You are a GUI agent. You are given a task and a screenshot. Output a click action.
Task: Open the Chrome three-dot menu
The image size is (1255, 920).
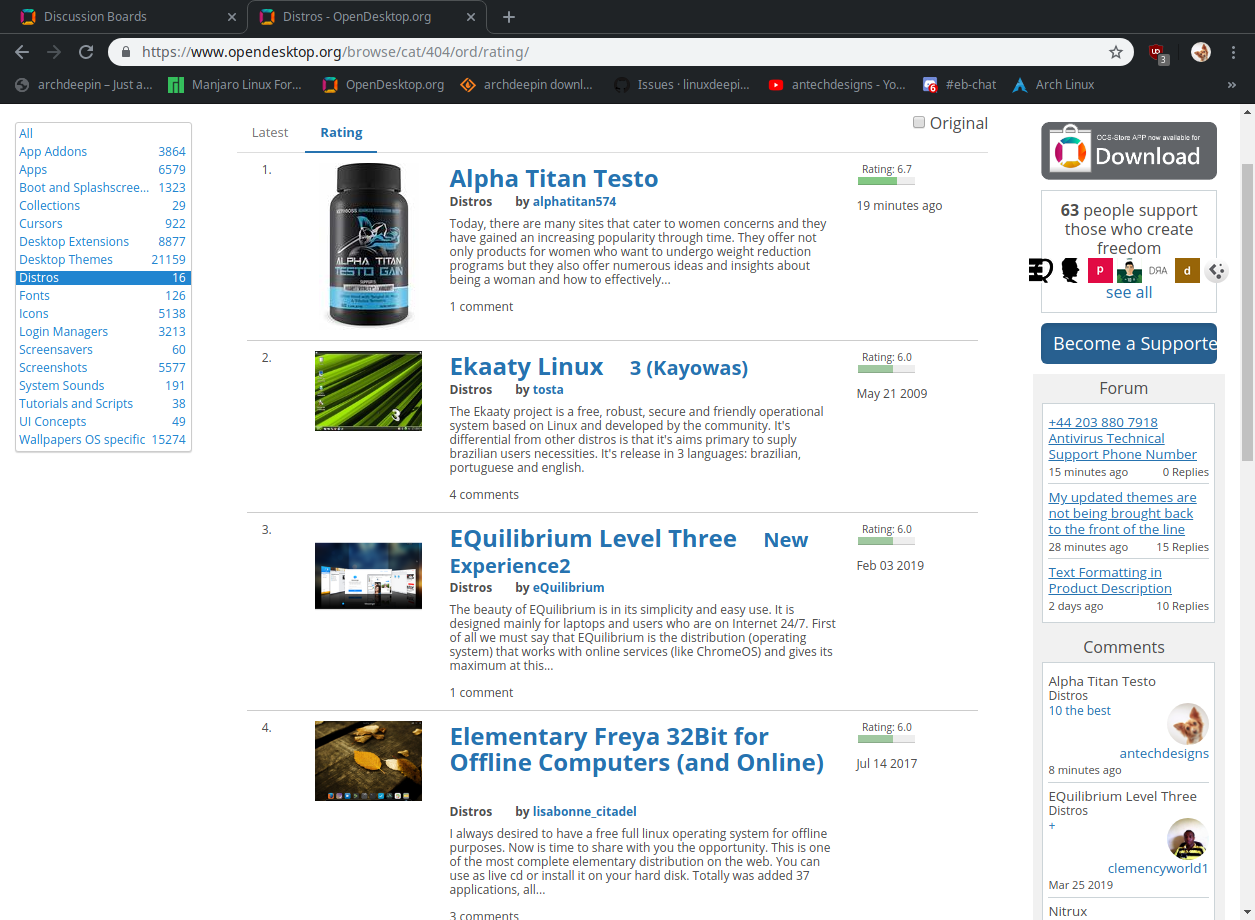(x=1233, y=52)
